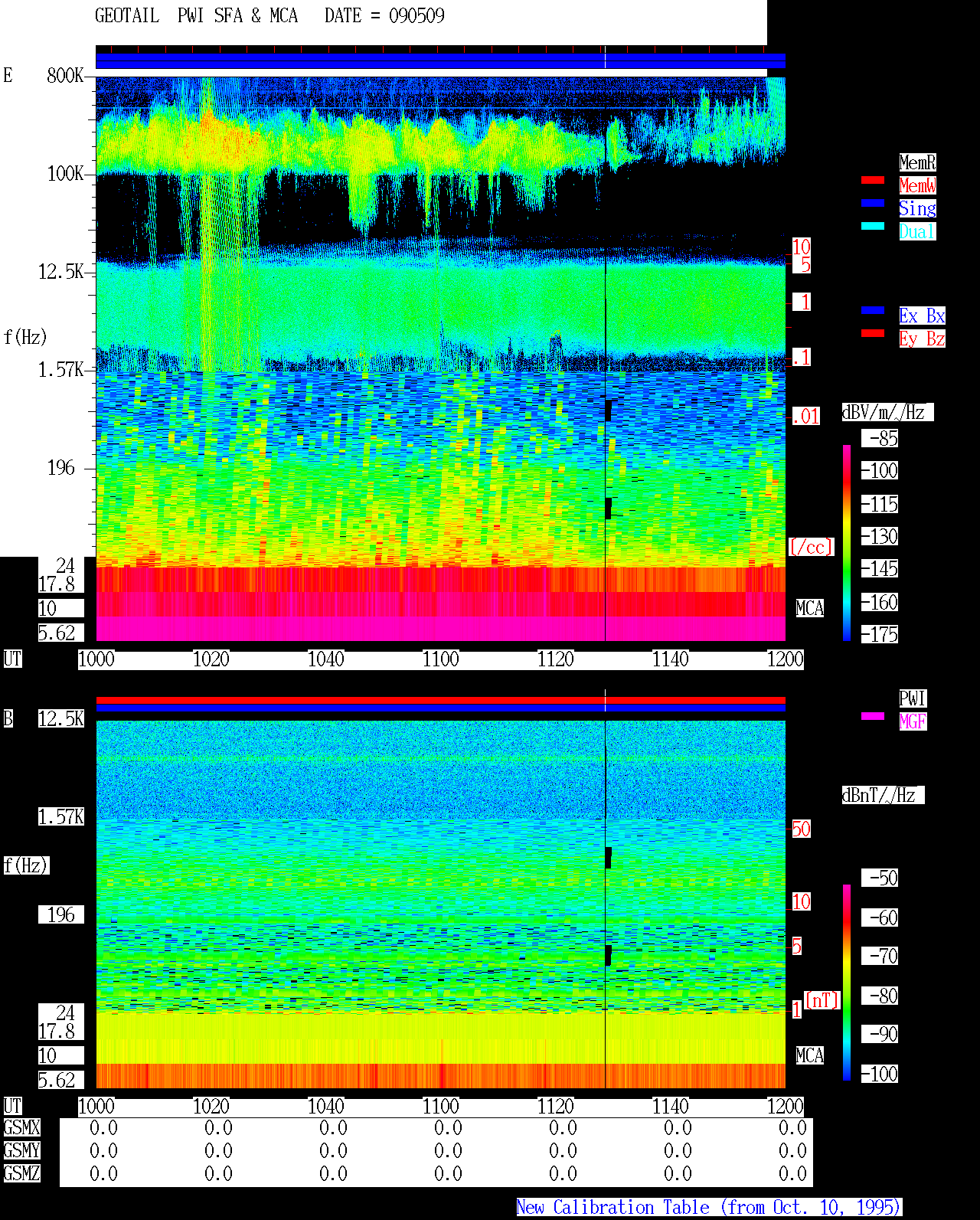The image size is (980, 1220).
Task: Click the dBnT/√Hz unit label
Action: point(883,795)
